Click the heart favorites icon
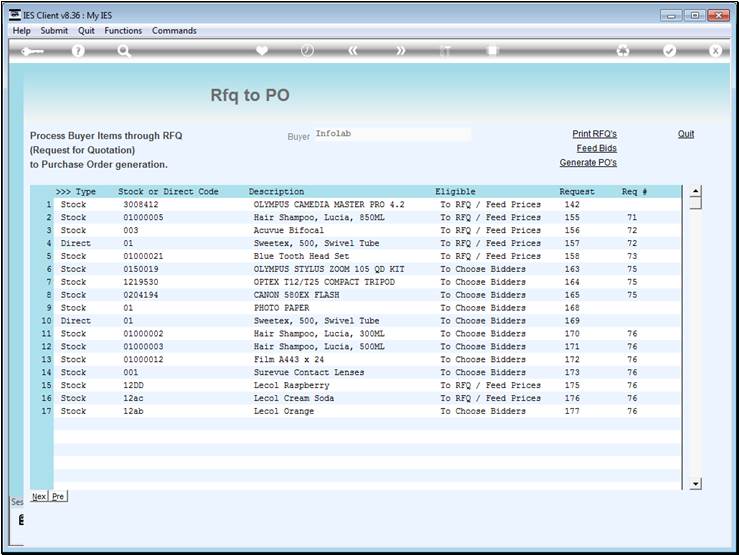Screen dimensions: 739x555 click(x=262, y=50)
